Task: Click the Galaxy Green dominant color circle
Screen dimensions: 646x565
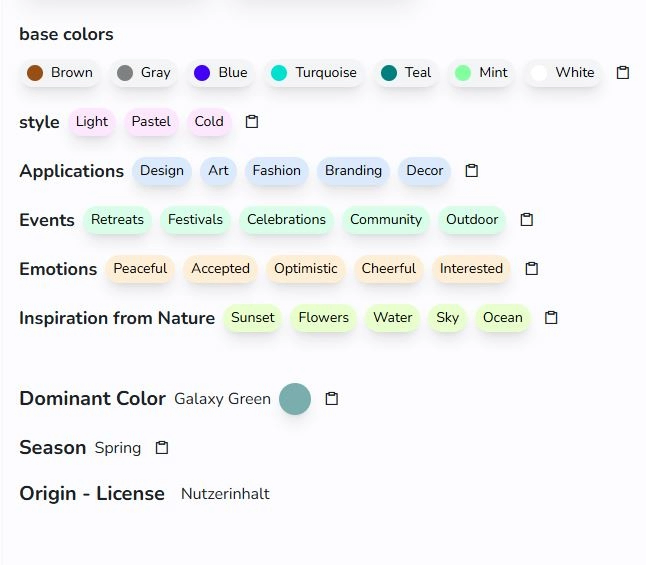Action: (x=295, y=399)
